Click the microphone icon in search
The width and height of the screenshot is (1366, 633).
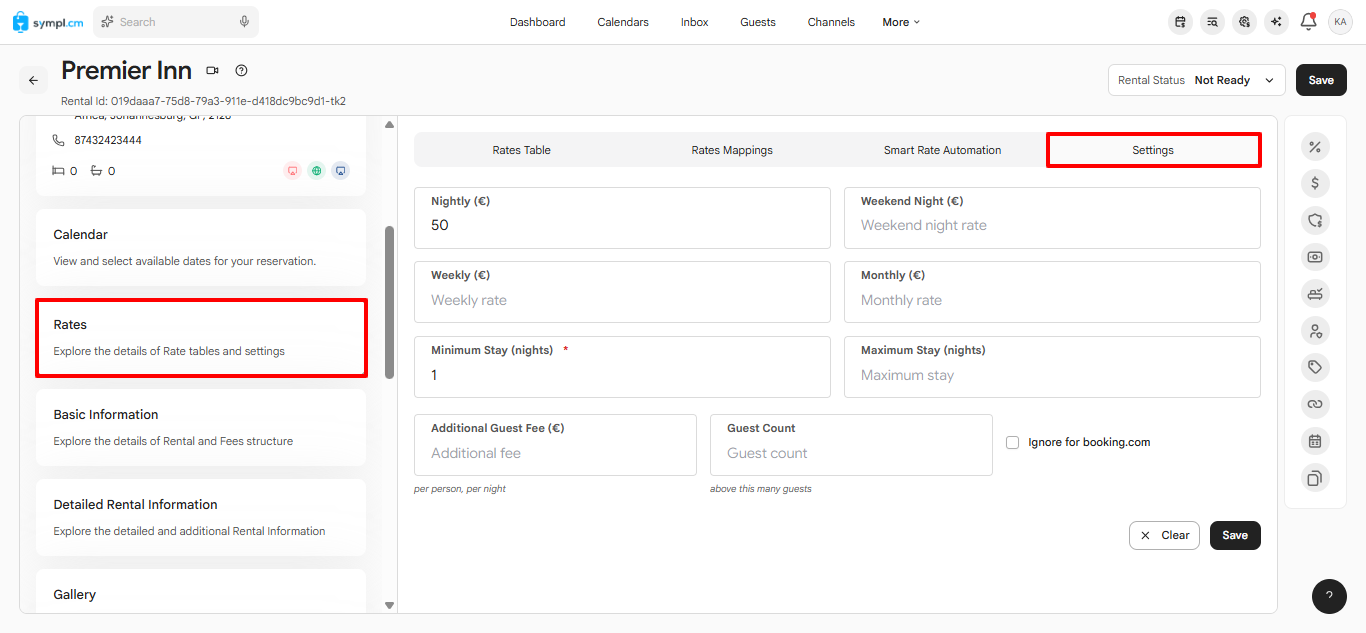[x=244, y=22]
